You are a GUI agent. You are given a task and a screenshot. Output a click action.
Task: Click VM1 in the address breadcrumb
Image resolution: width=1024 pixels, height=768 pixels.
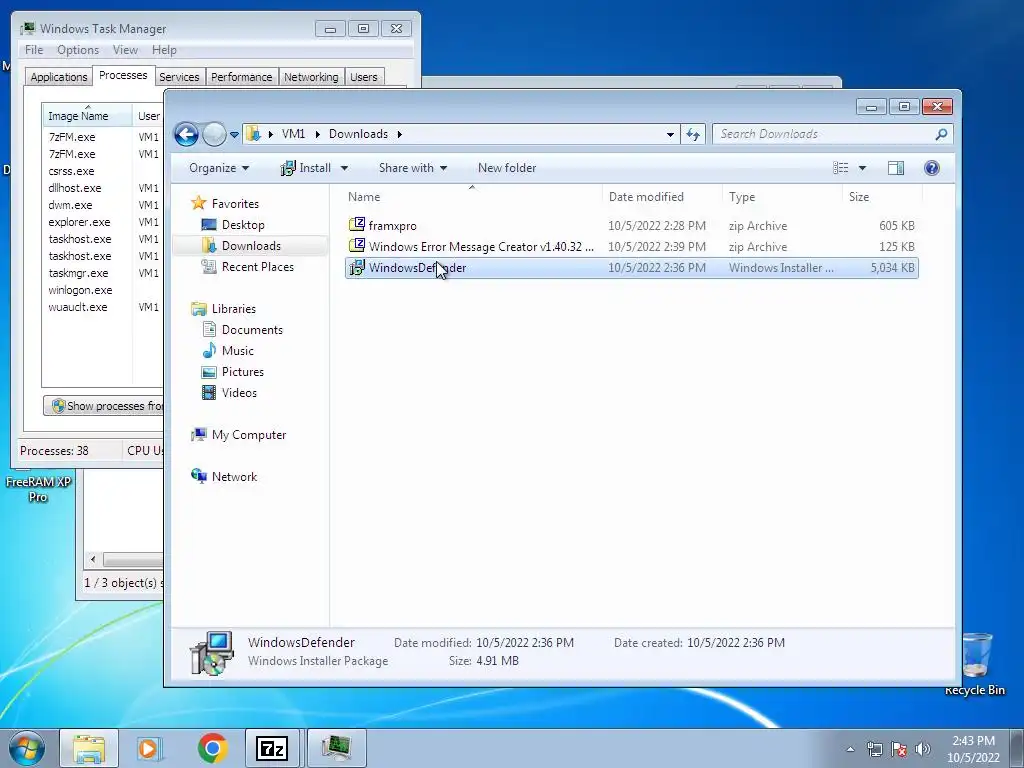coord(293,134)
